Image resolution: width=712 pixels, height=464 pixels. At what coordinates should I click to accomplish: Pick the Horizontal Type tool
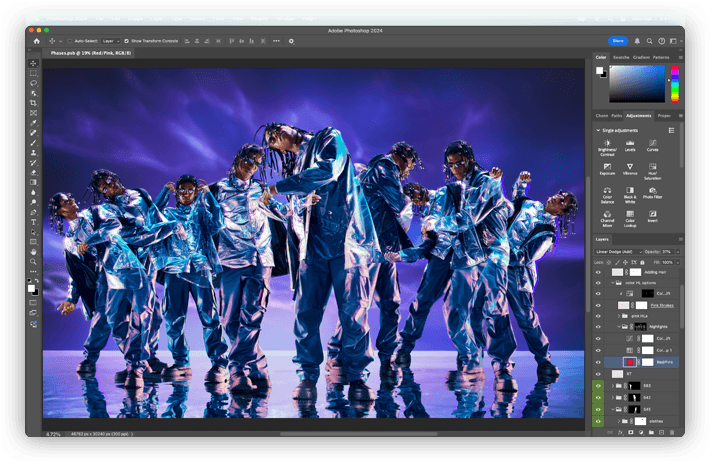tap(33, 221)
